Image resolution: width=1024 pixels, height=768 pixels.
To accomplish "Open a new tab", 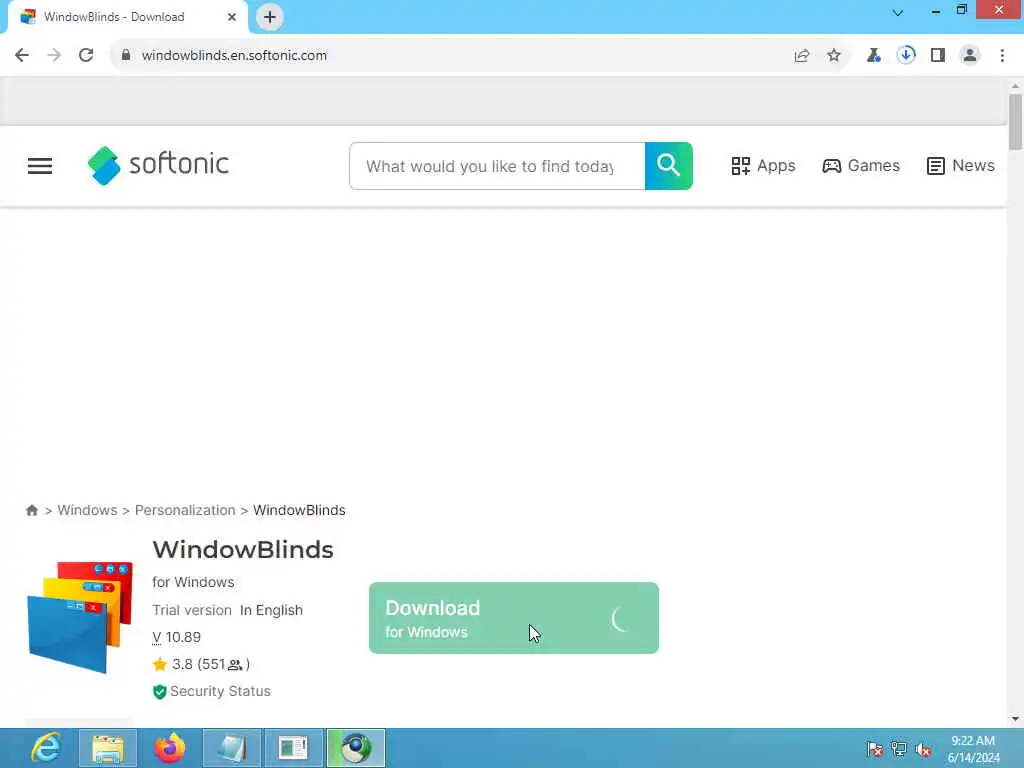I will point(270,17).
